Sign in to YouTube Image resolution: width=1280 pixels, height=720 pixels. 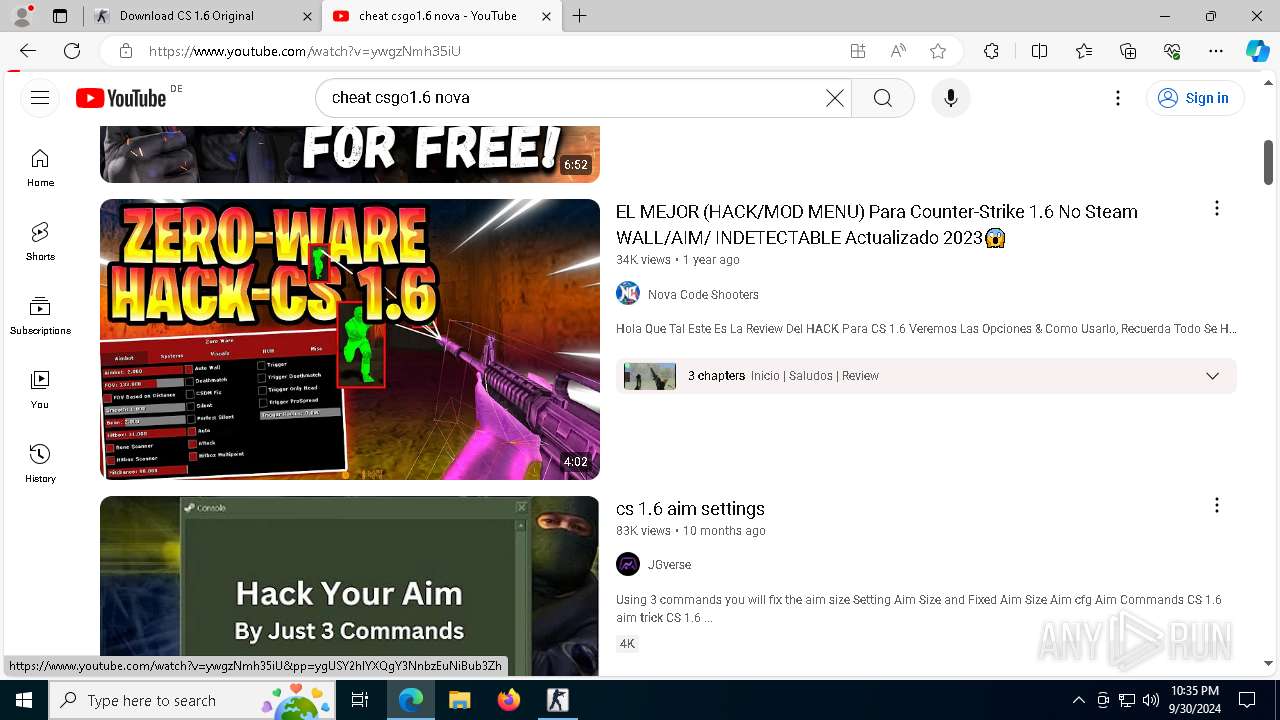[1194, 97]
